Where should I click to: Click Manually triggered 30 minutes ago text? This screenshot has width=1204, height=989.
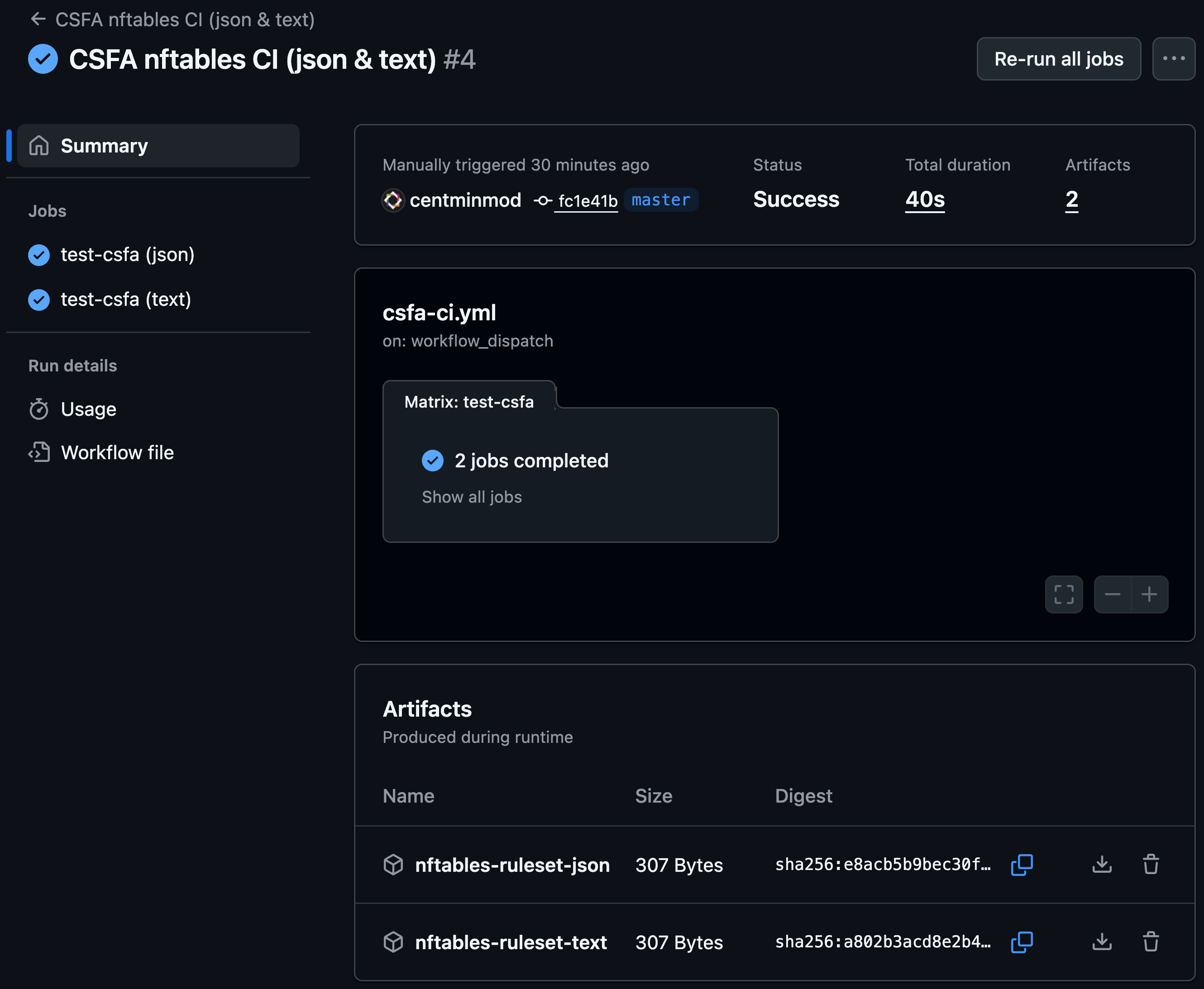(x=516, y=165)
